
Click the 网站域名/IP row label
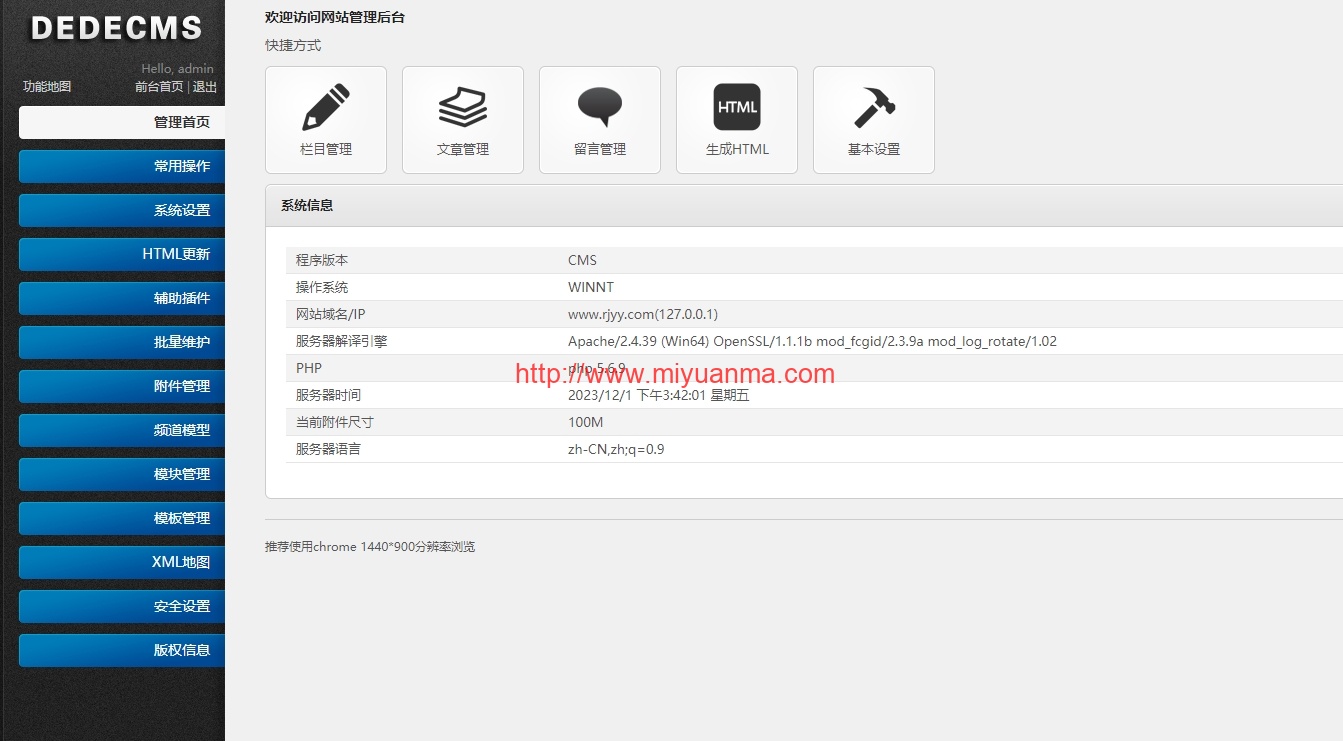332,314
